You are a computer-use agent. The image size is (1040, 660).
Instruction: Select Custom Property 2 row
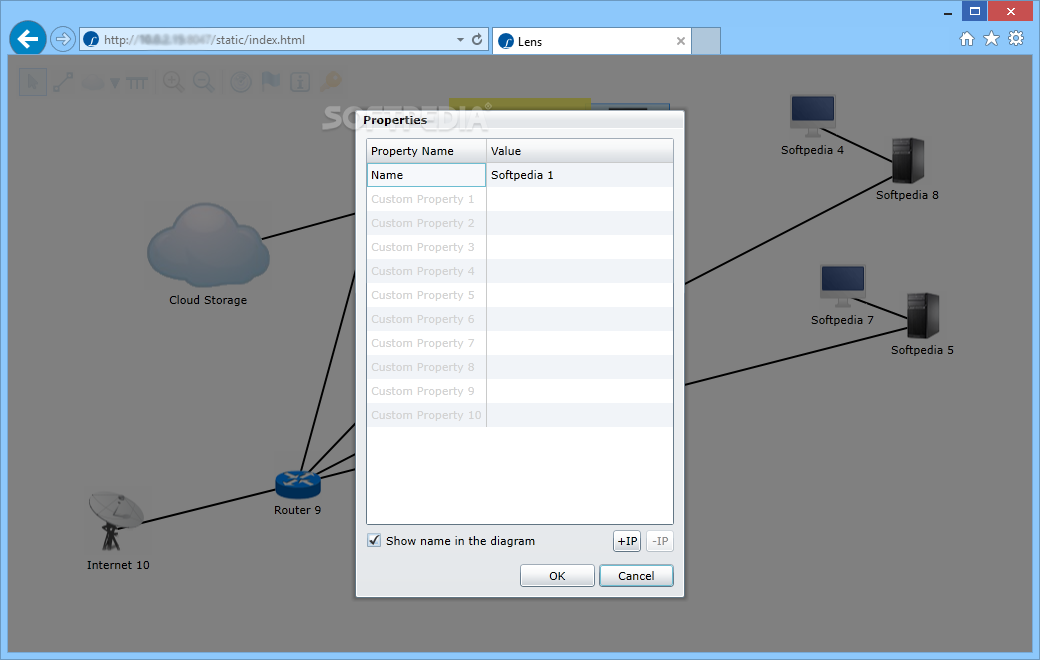click(520, 223)
